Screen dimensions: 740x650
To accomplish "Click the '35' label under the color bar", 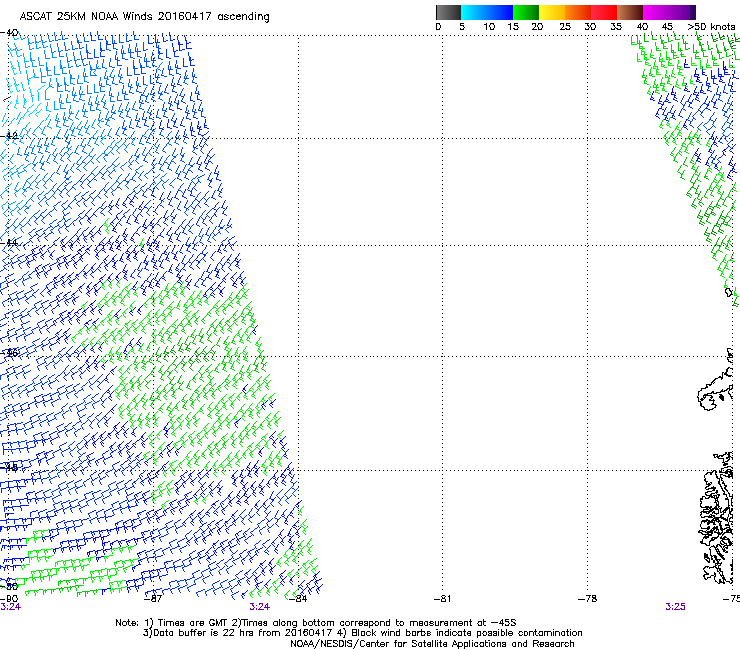I will pyautogui.click(x=616, y=27).
